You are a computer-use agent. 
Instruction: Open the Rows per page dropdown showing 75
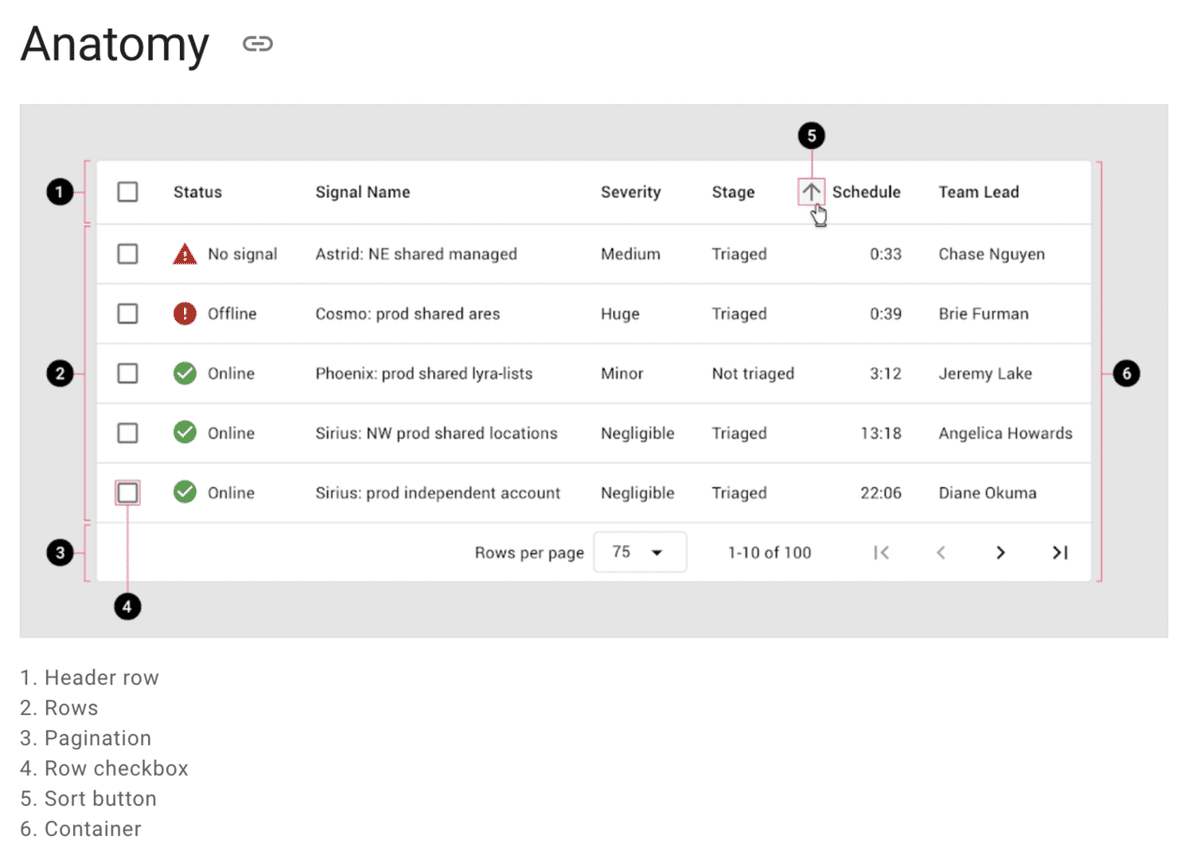(x=640, y=552)
